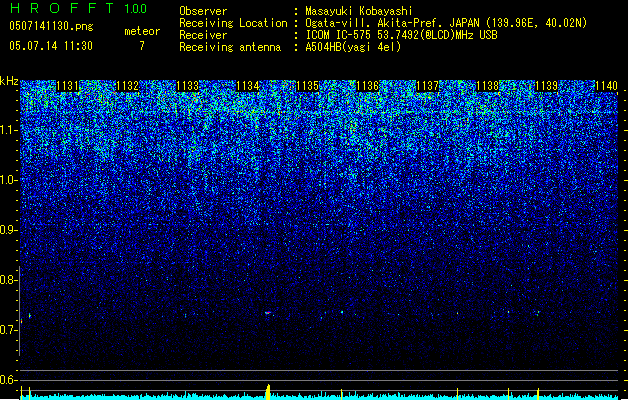Click the 'Receiver' field label

(x=203, y=35)
